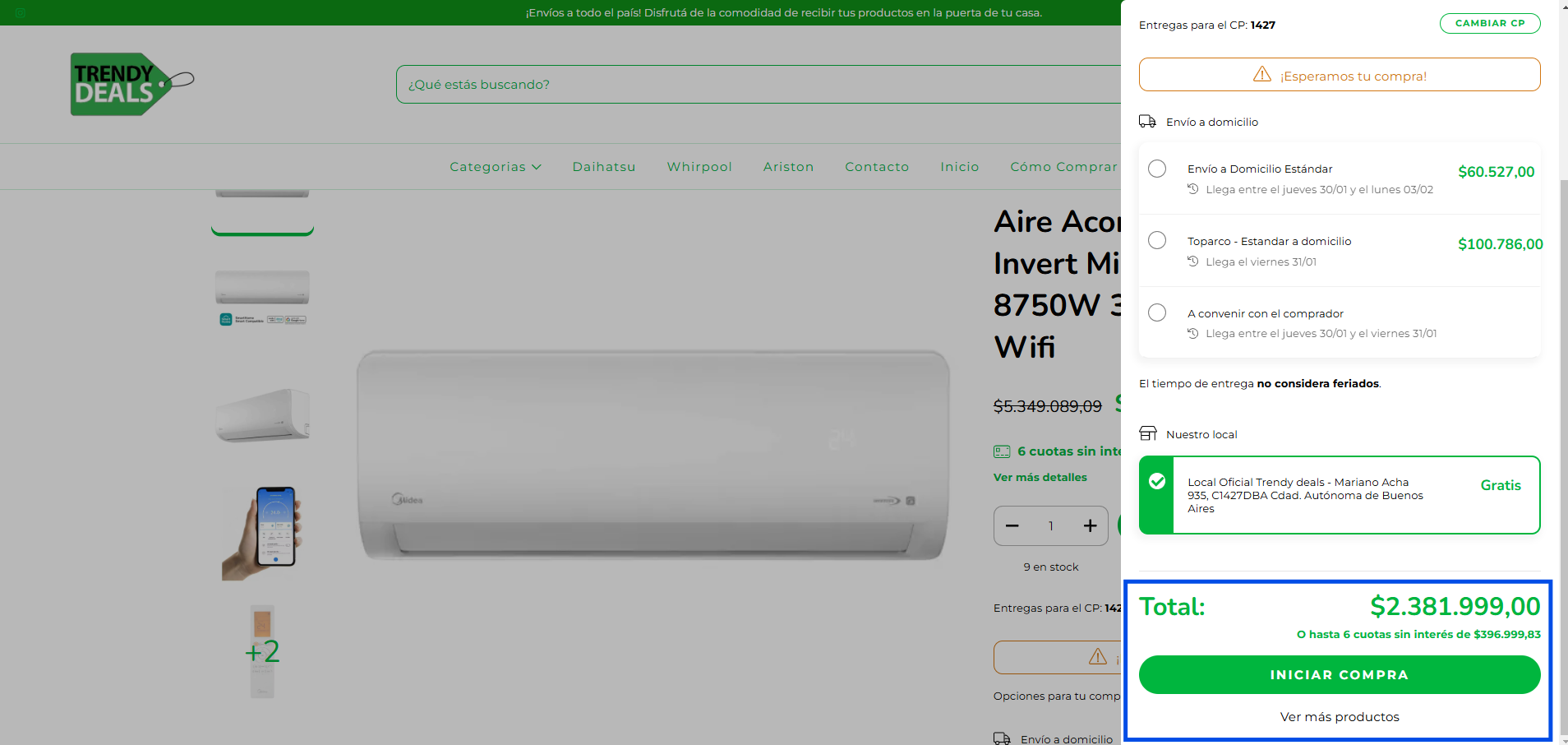Click Ver más productos link
Image resolution: width=1568 pixels, height=745 pixels.
1340,717
